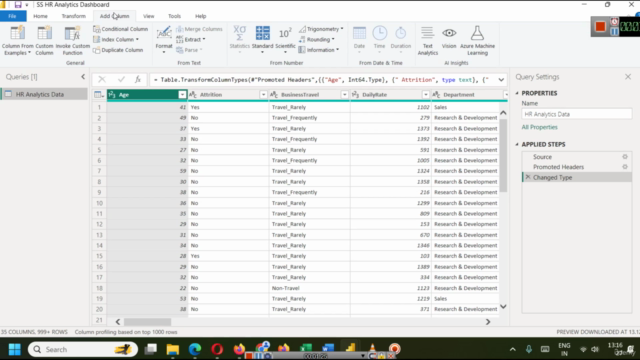This screenshot has width=640, height=360.
Task: Open Vision AI insight
Action: (449, 38)
